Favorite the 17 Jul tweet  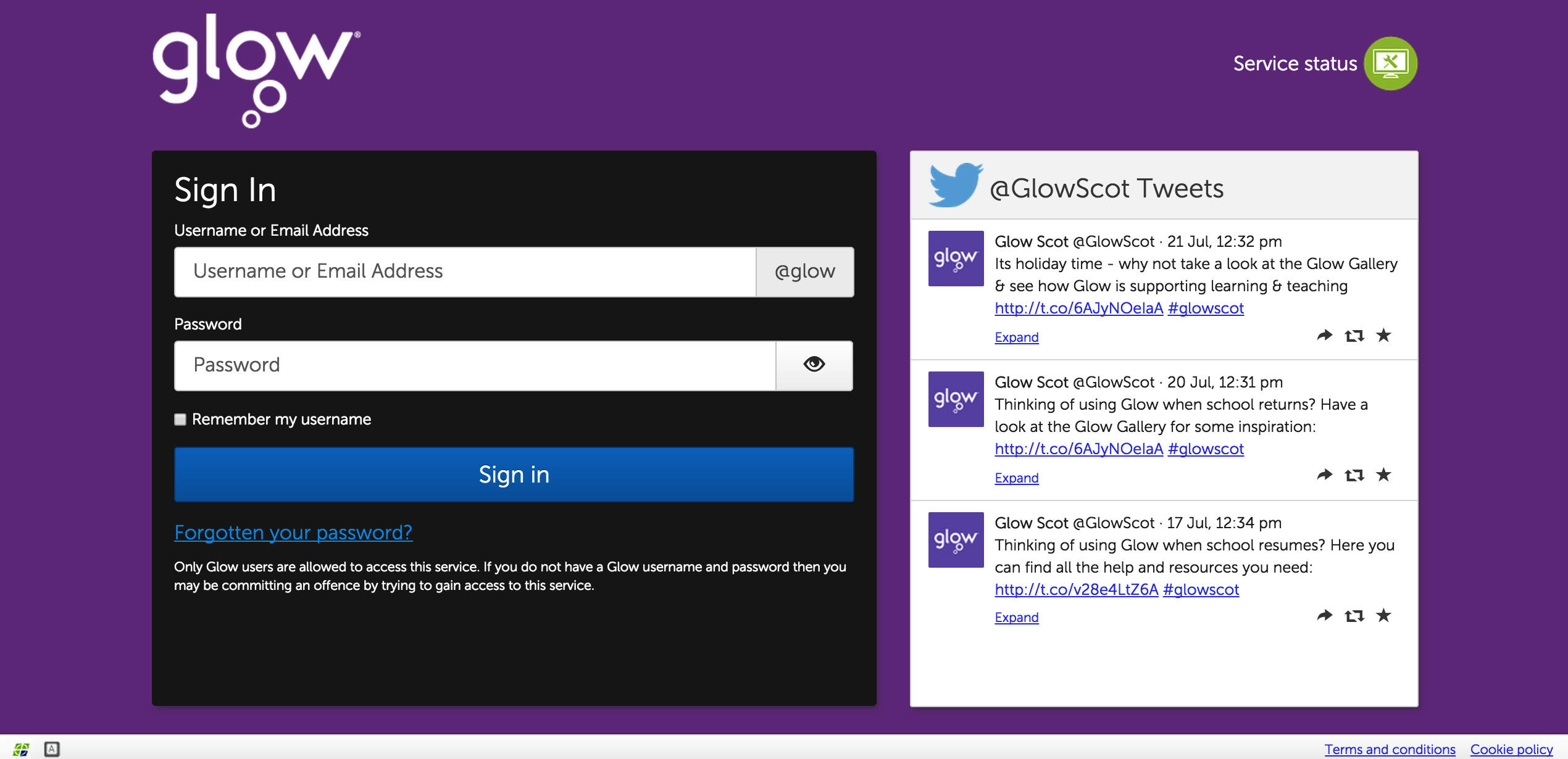point(1384,615)
